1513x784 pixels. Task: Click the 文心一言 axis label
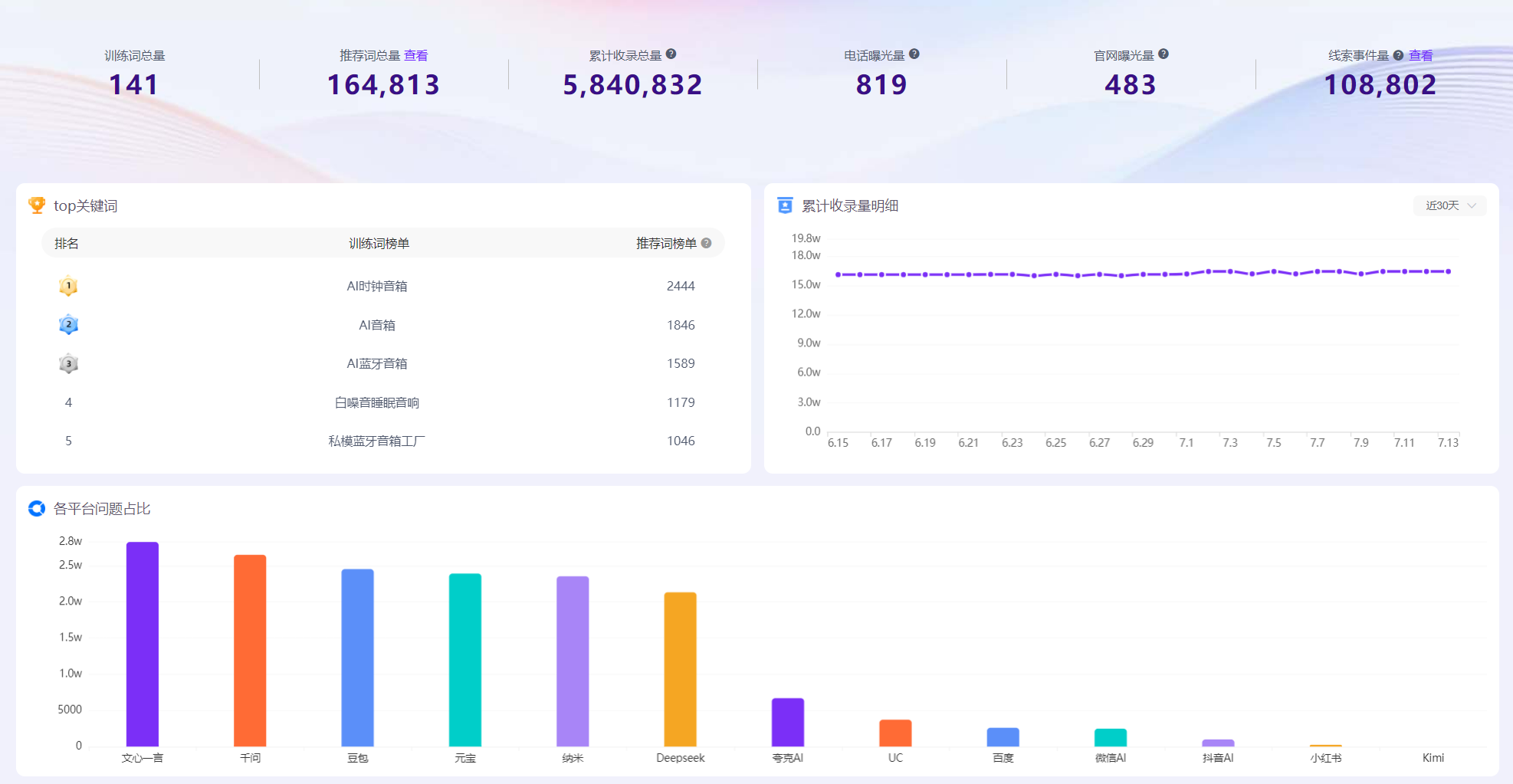(x=143, y=758)
